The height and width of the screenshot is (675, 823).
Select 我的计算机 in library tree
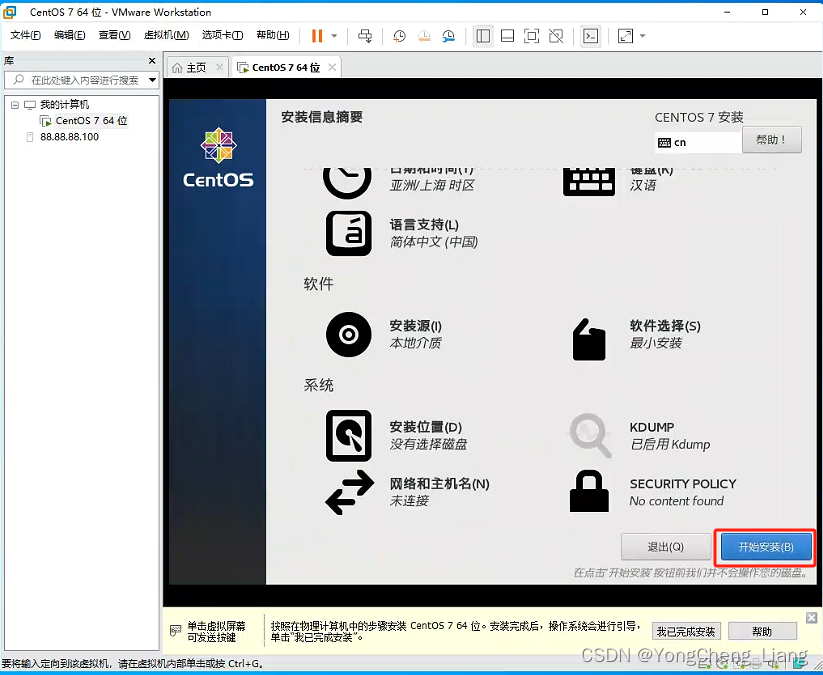point(65,104)
